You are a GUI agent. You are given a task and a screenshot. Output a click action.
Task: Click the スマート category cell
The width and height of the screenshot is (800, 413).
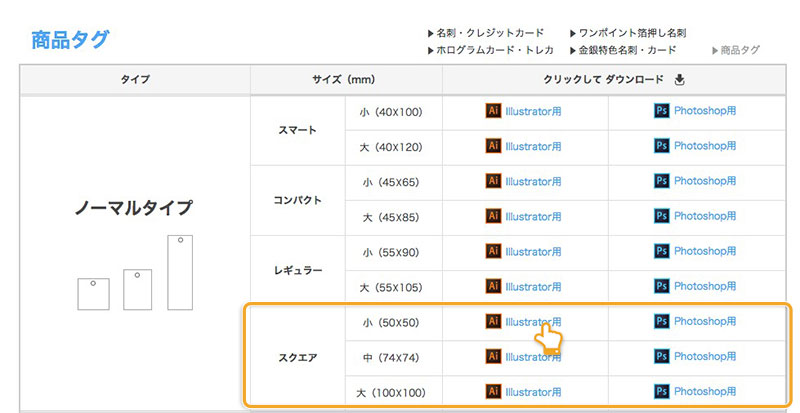click(297, 130)
